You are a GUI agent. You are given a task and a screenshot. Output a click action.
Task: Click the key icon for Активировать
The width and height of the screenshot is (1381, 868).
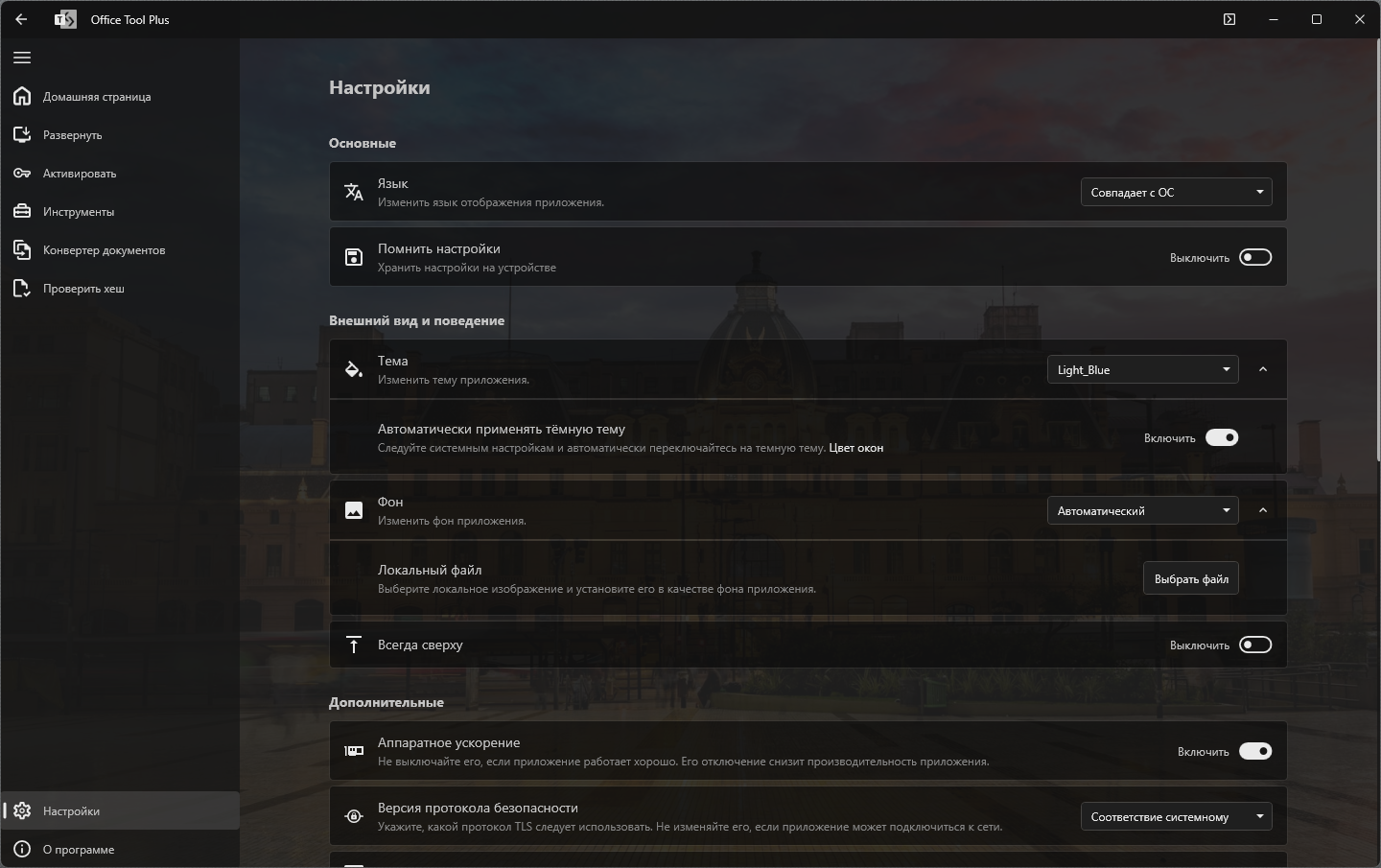pyautogui.click(x=22, y=173)
